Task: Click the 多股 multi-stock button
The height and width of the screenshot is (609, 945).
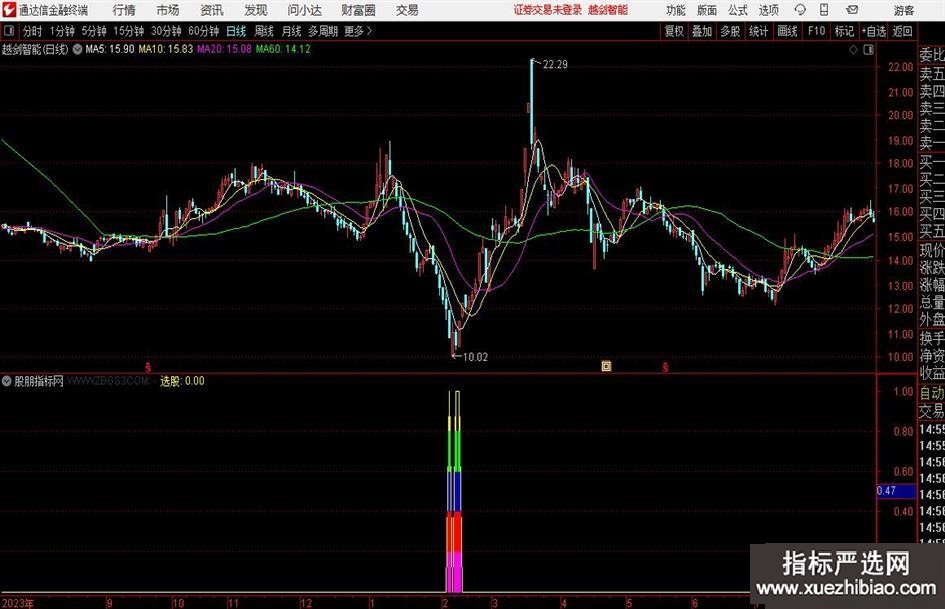Action: point(730,31)
